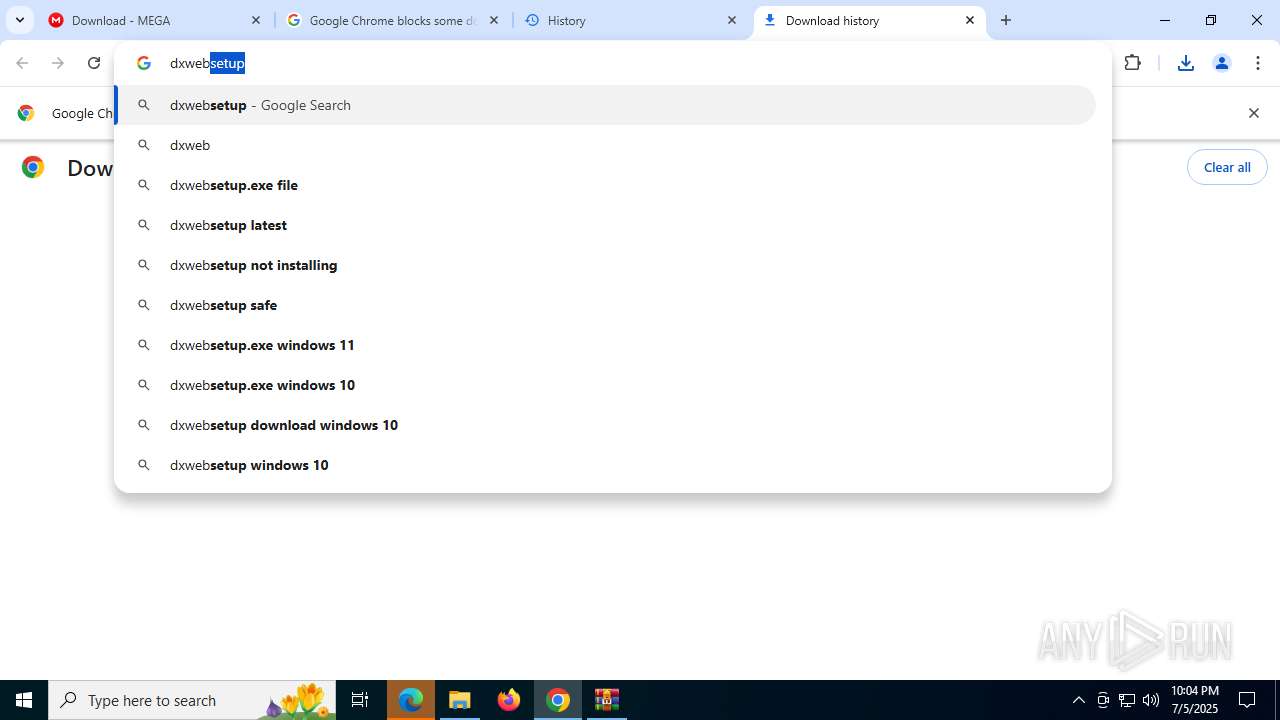Select dxwebsetup.exe windows 10 suggestion

[x=605, y=385]
